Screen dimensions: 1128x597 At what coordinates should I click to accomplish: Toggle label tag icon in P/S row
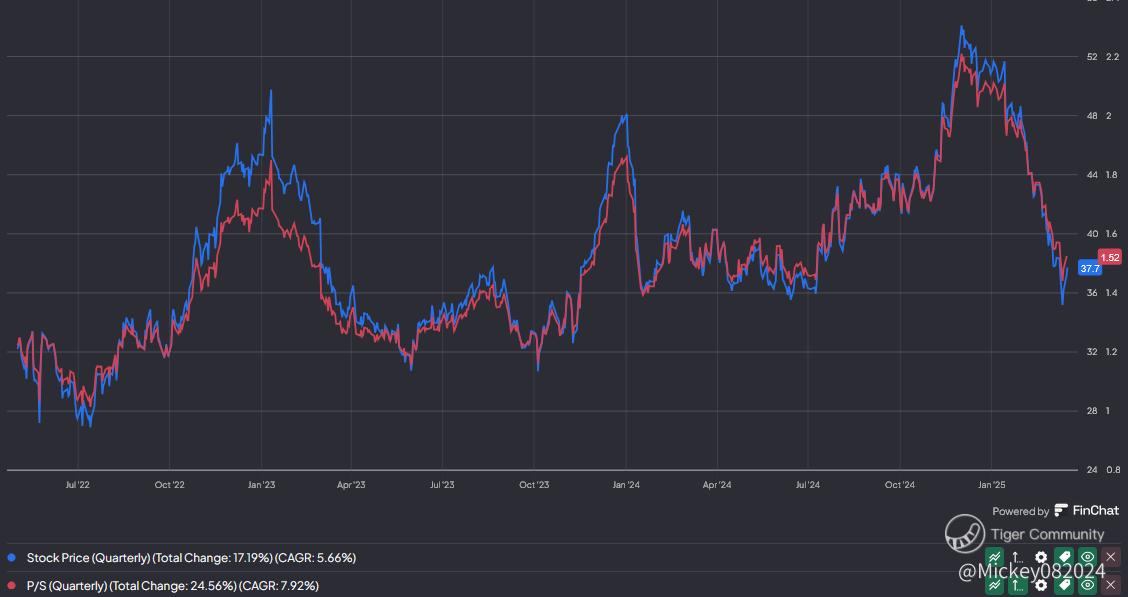pos(1065,585)
